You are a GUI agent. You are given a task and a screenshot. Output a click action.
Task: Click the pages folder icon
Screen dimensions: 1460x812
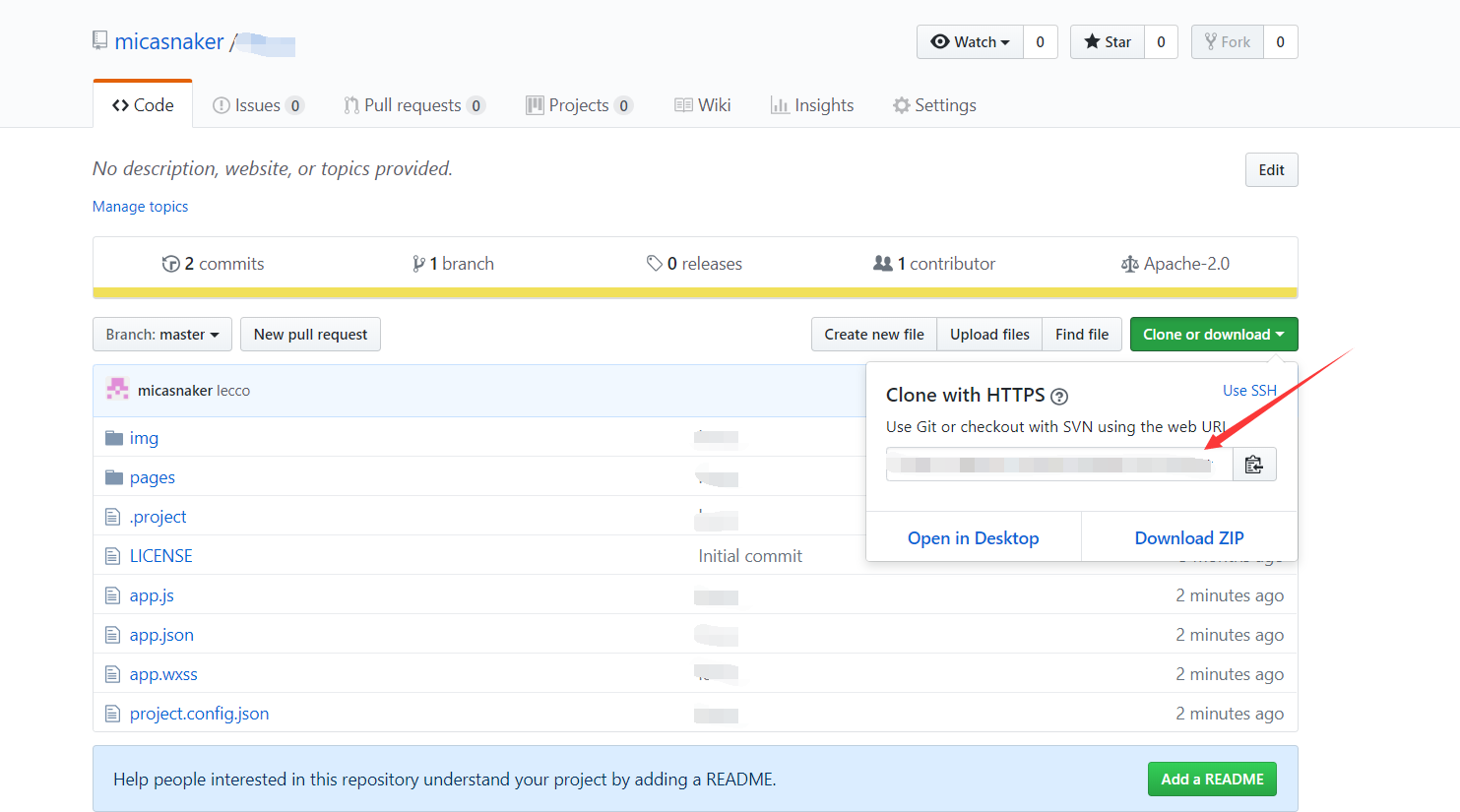(114, 477)
